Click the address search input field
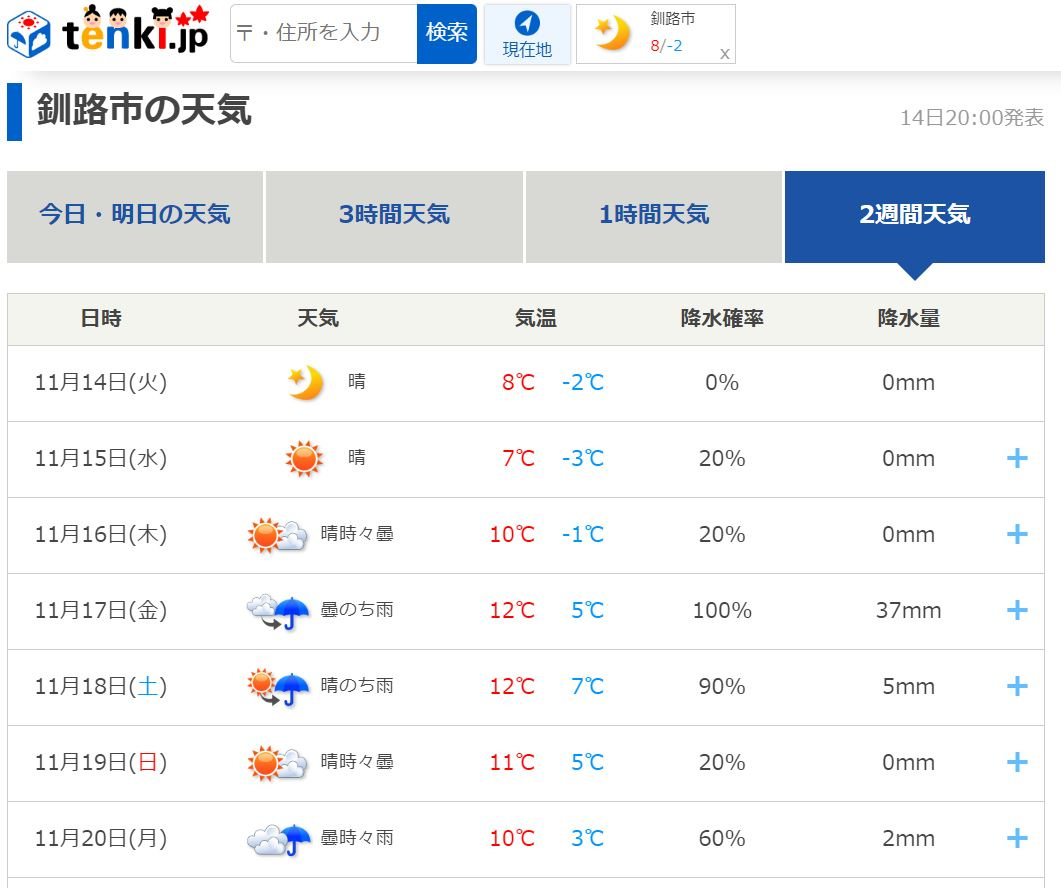 click(324, 33)
